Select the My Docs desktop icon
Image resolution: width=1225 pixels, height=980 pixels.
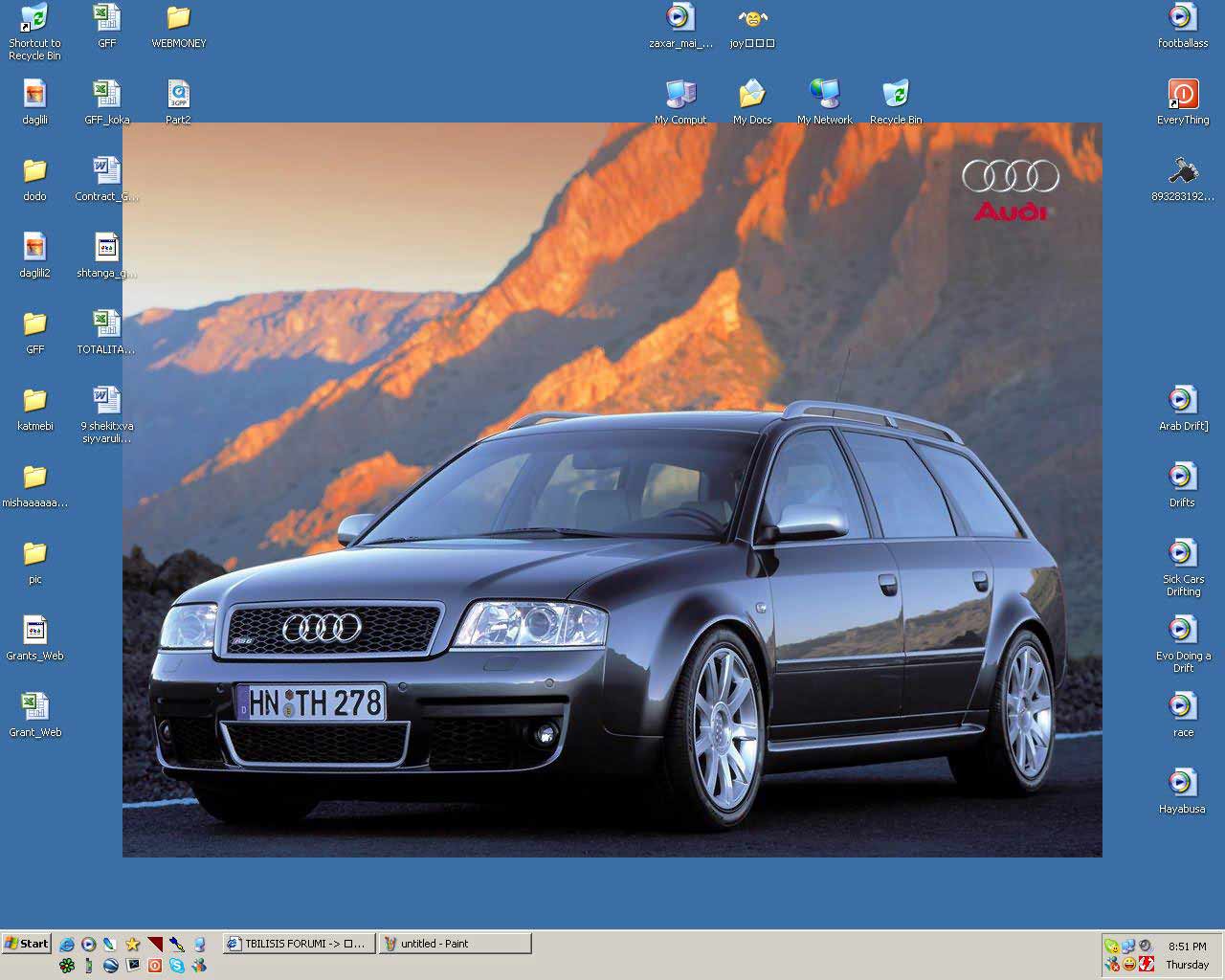(x=752, y=96)
